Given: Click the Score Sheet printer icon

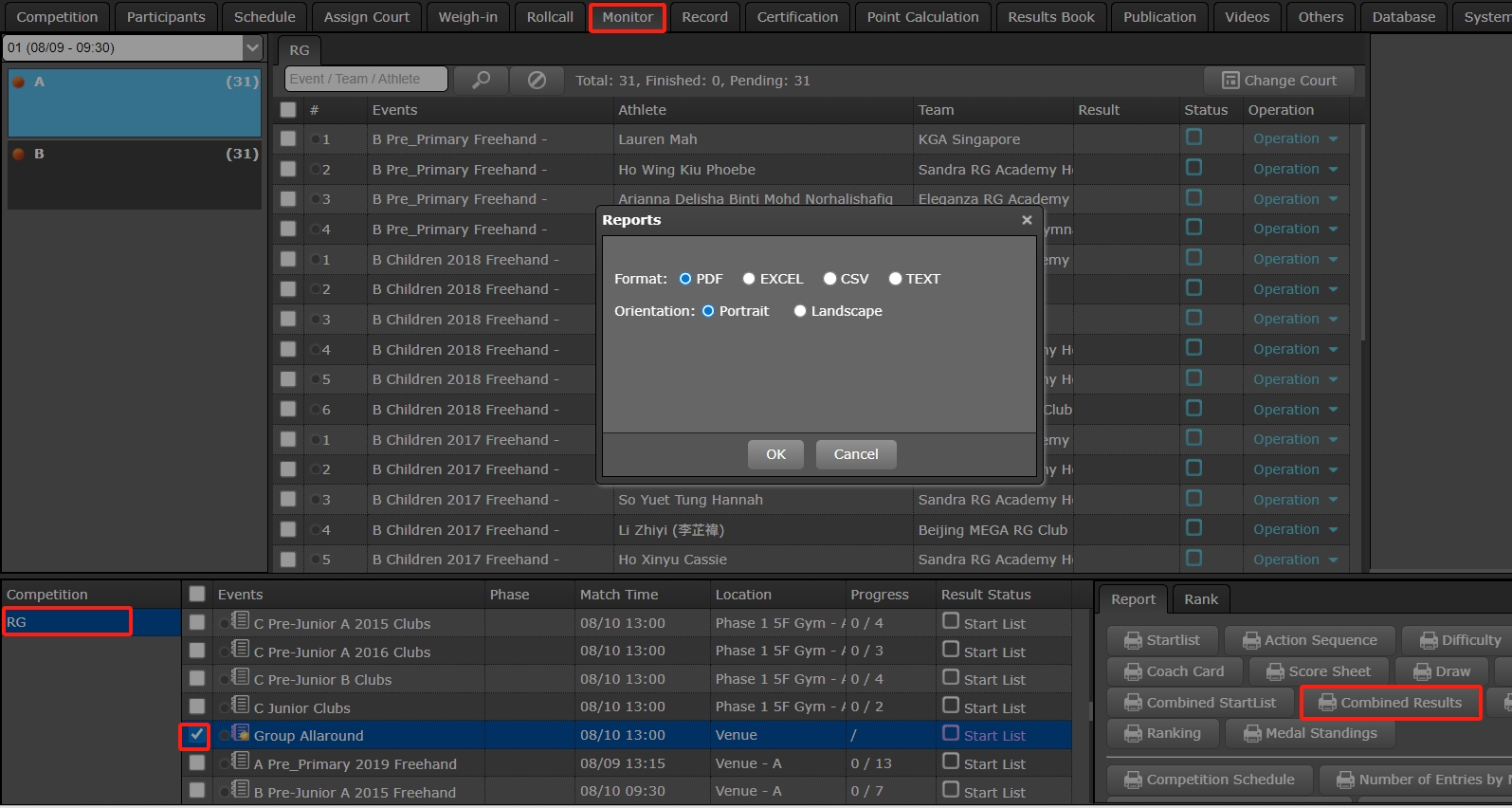Looking at the screenshot, I should click(x=1275, y=672).
